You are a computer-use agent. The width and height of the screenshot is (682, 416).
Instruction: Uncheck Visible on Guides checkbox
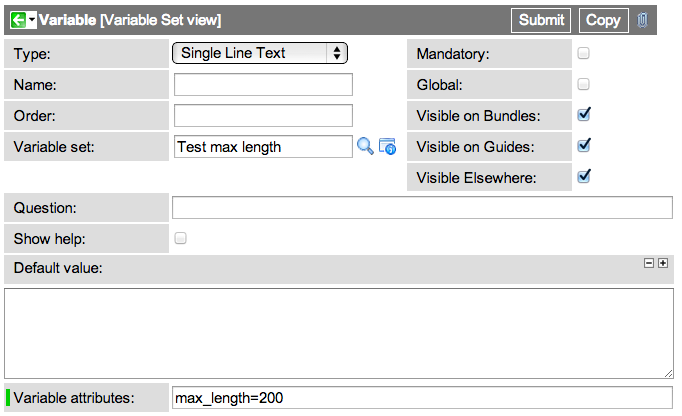pos(584,145)
